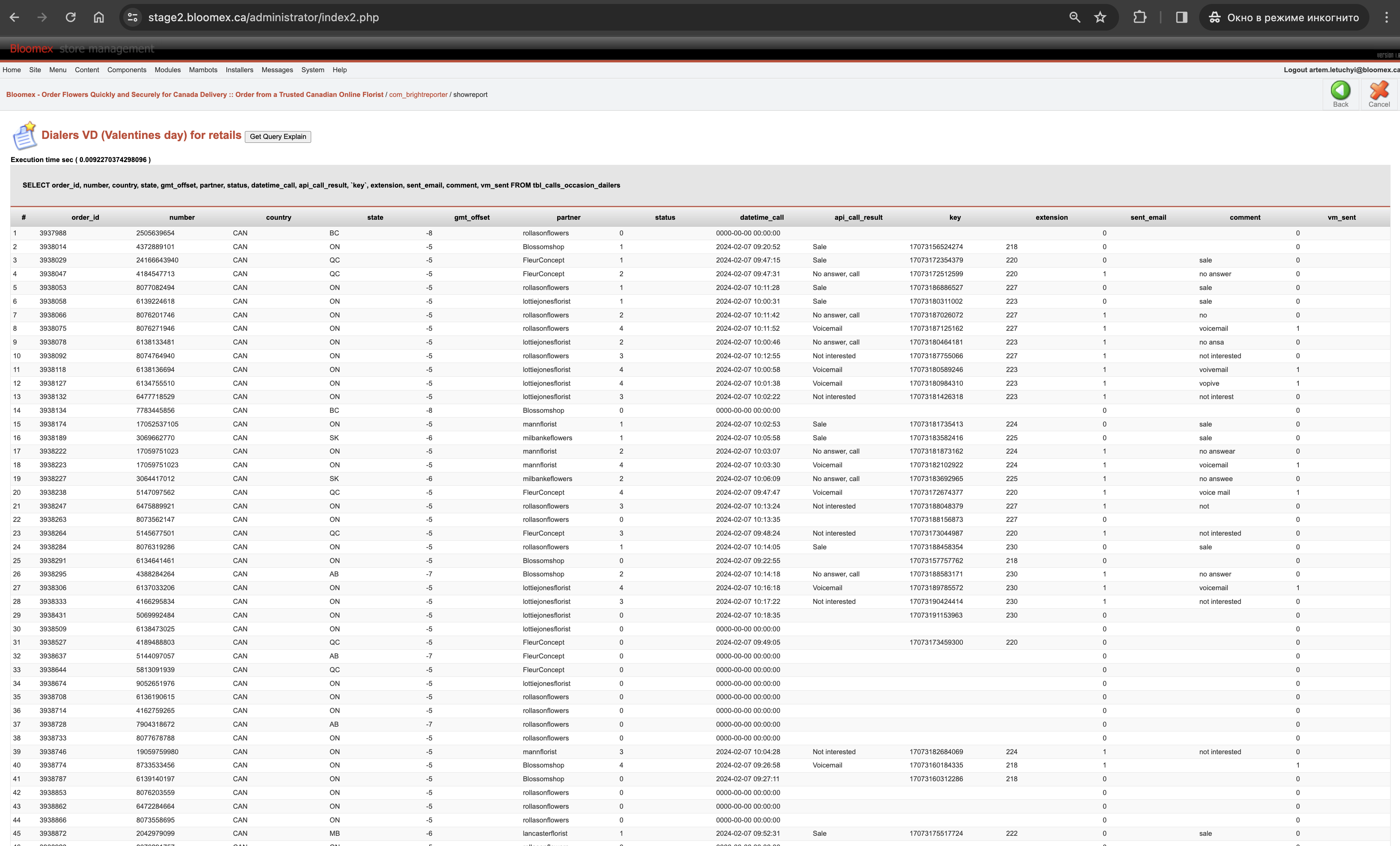Click the Logout artem.letuchyi link
1400x846 pixels.
click(x=1342, y=70)
